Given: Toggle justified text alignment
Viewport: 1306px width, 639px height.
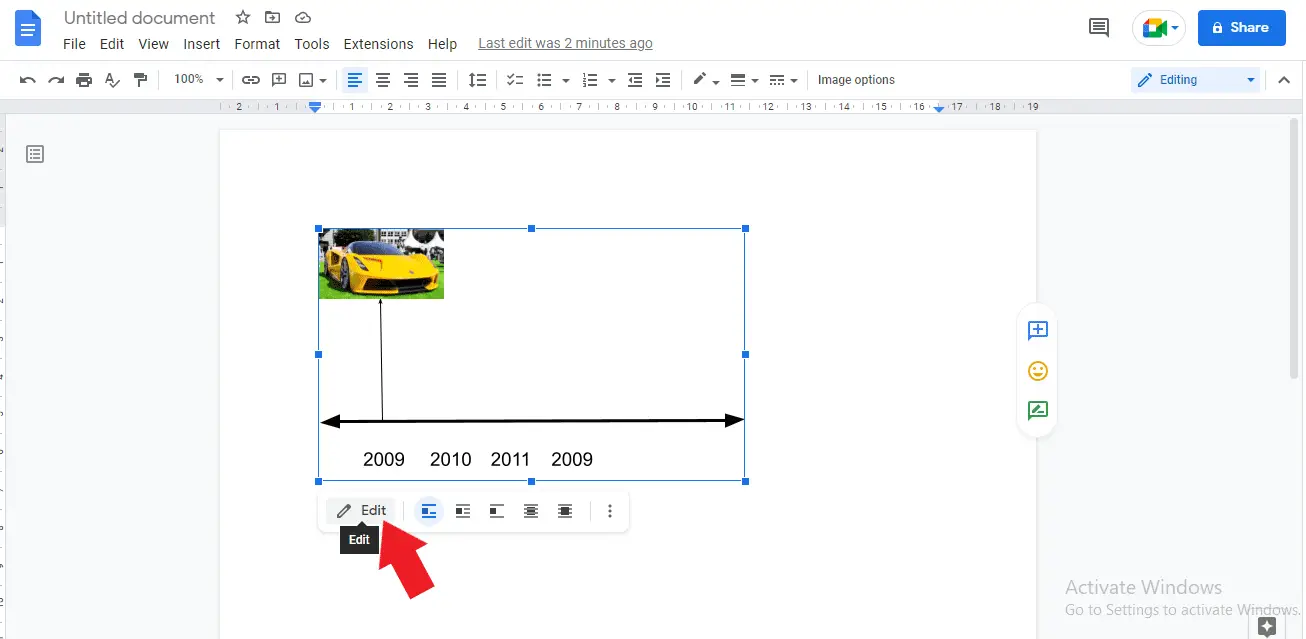Looking at the screenshot, I should (x=438, y=79).
